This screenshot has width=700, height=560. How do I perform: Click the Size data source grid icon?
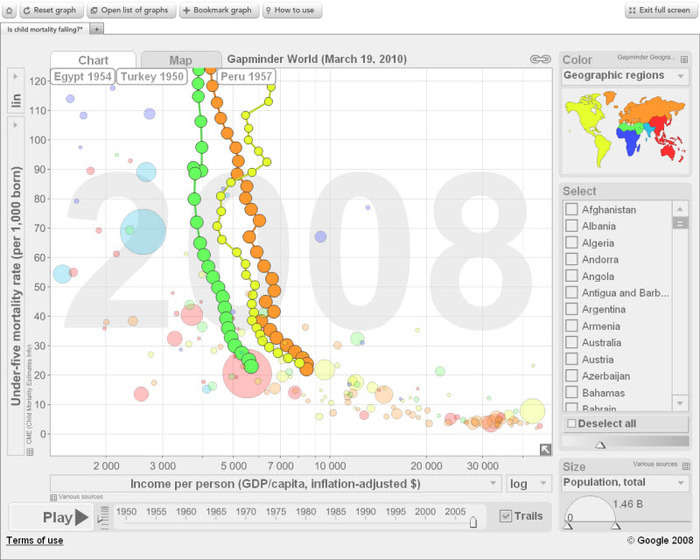[686, 466]
